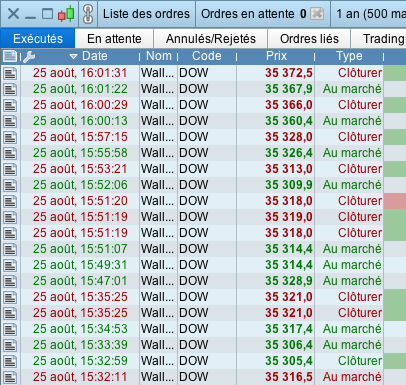Image resolution: width=406 pixels, height=385 pixels.
Task: Click Au marché type in 15:55:58 row
Action: [x=352, y=153]
